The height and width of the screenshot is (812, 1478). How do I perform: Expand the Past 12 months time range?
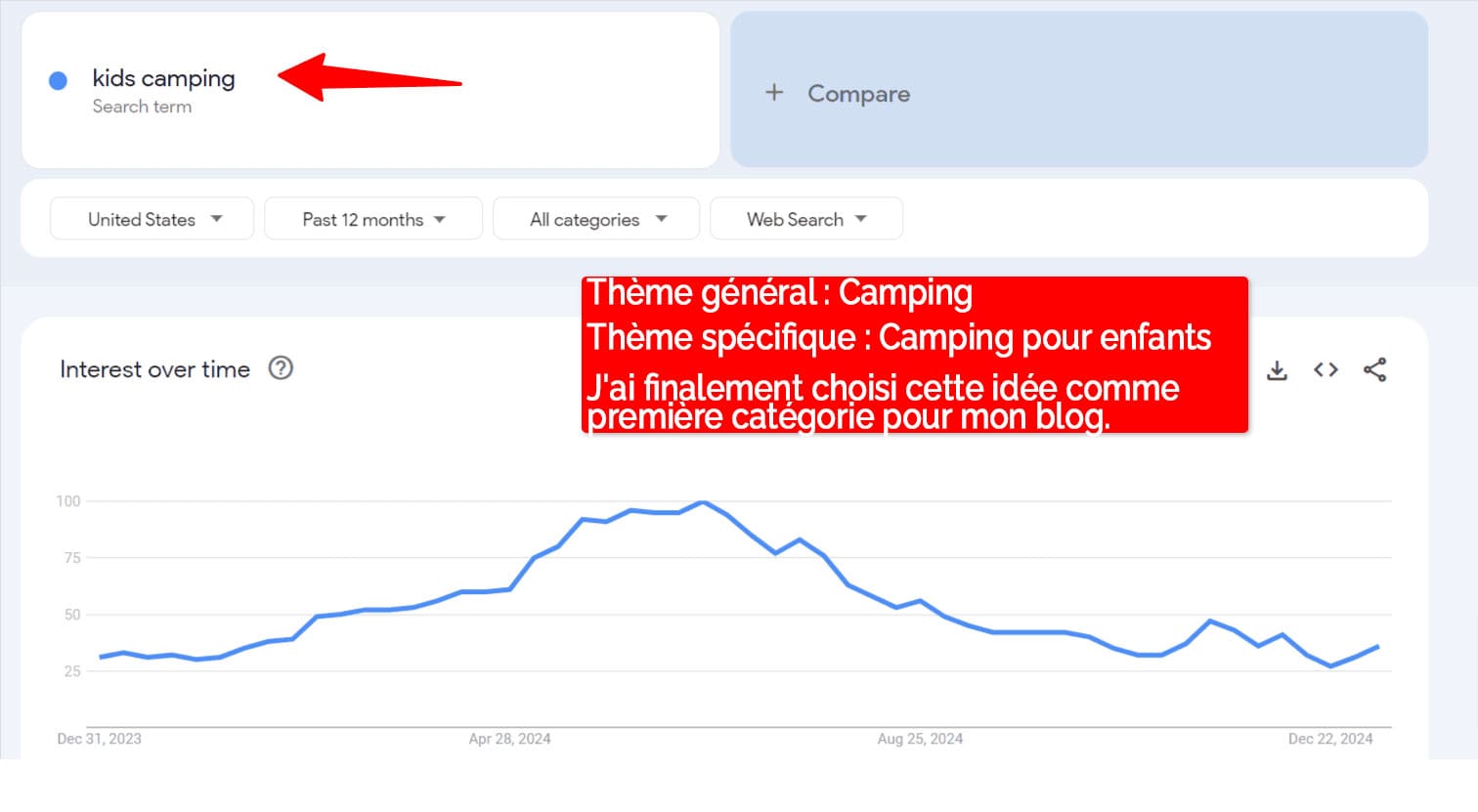(372, 219)
